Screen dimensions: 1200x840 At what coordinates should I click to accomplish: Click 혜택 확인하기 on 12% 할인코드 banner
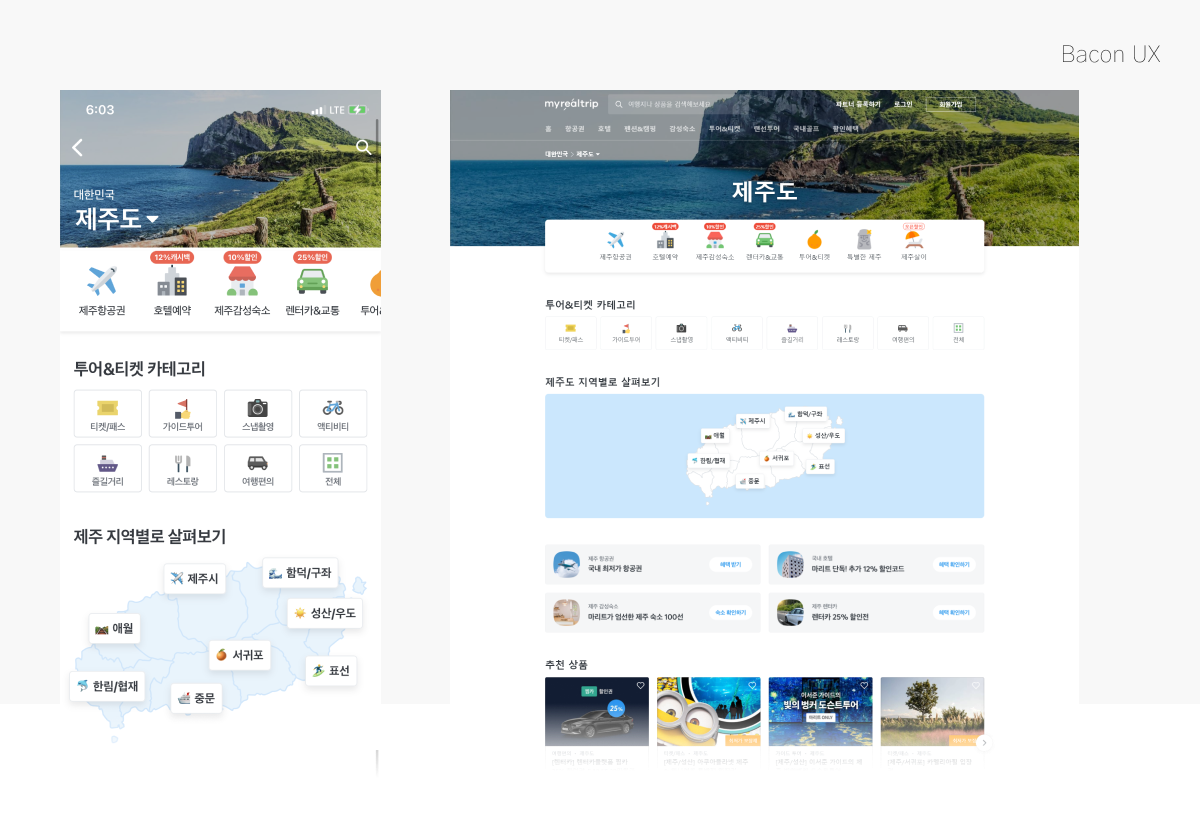pos(955,565)
